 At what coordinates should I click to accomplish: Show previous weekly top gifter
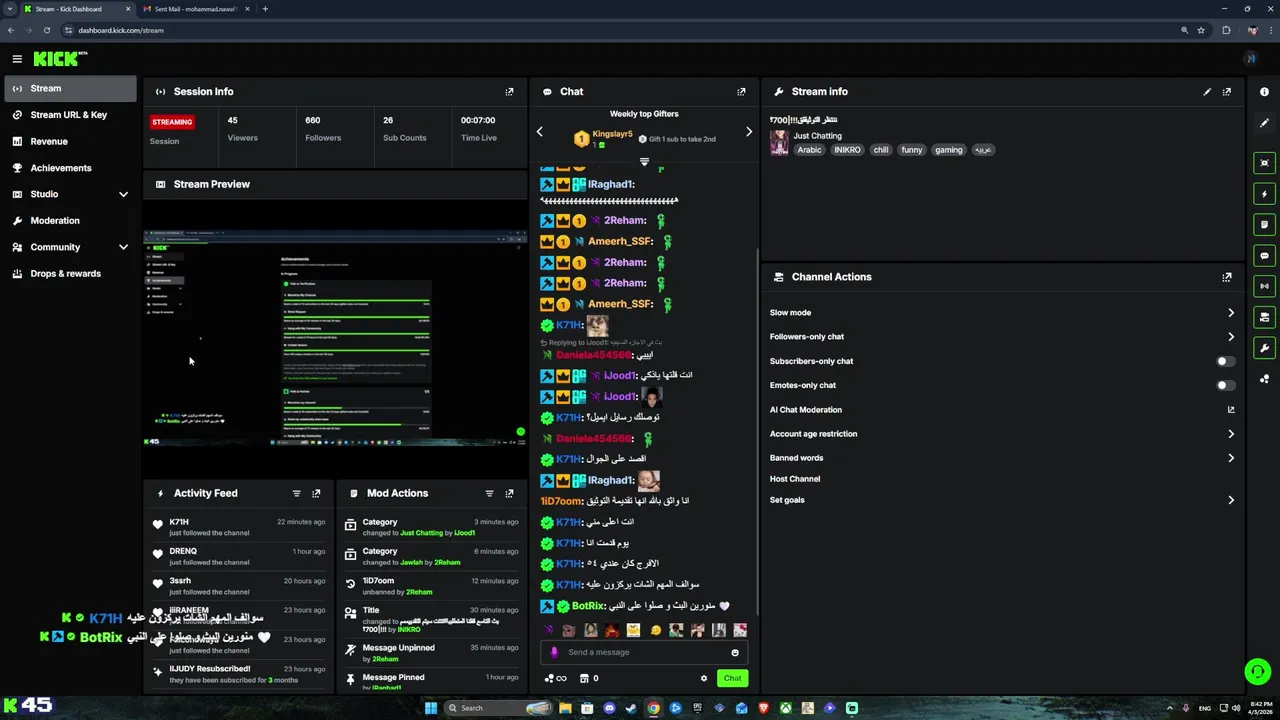point(540,132)
